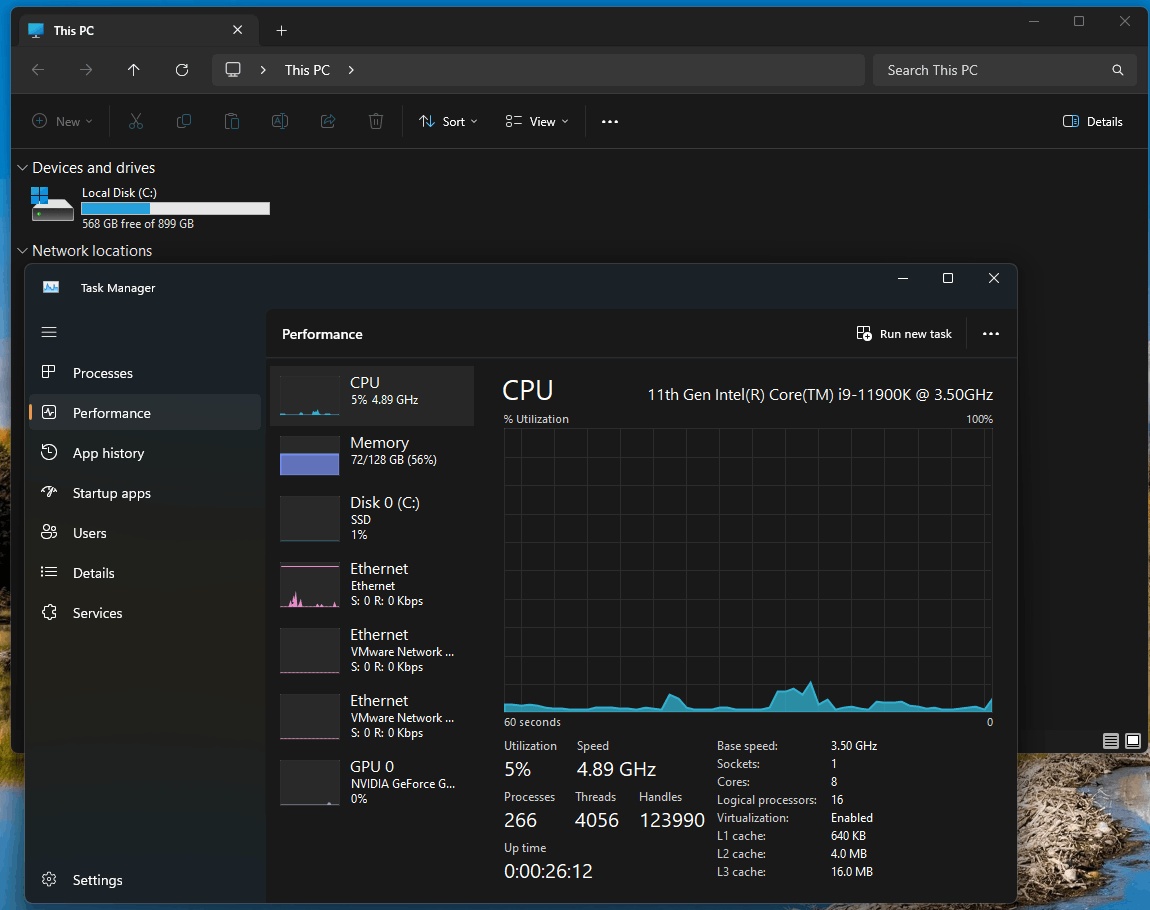Expand the Sort dropdown in File Explorer
Image resolution: width=1150 pixels, height=910 pixels.
448,122
